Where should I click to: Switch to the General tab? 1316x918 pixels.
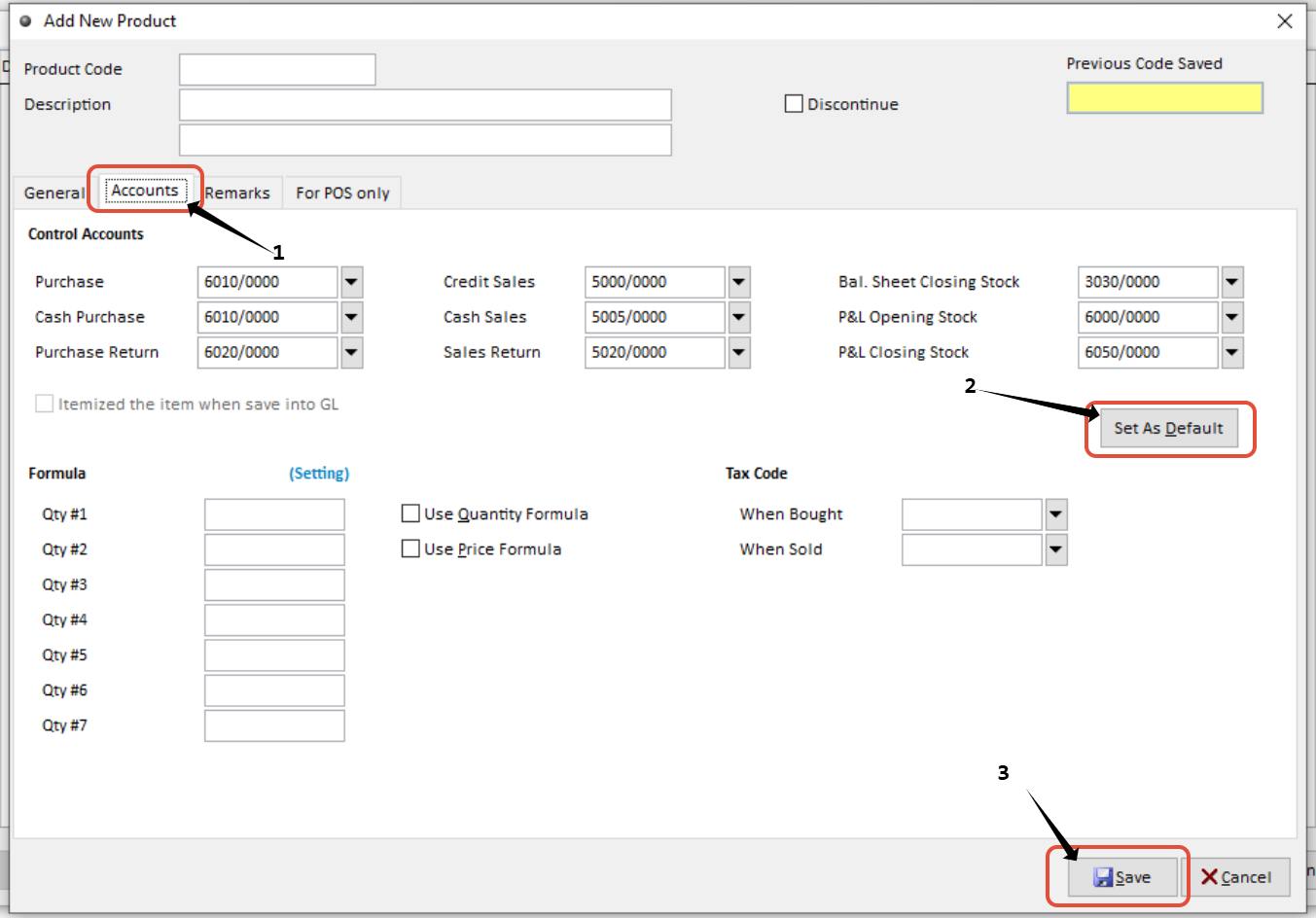54,193
